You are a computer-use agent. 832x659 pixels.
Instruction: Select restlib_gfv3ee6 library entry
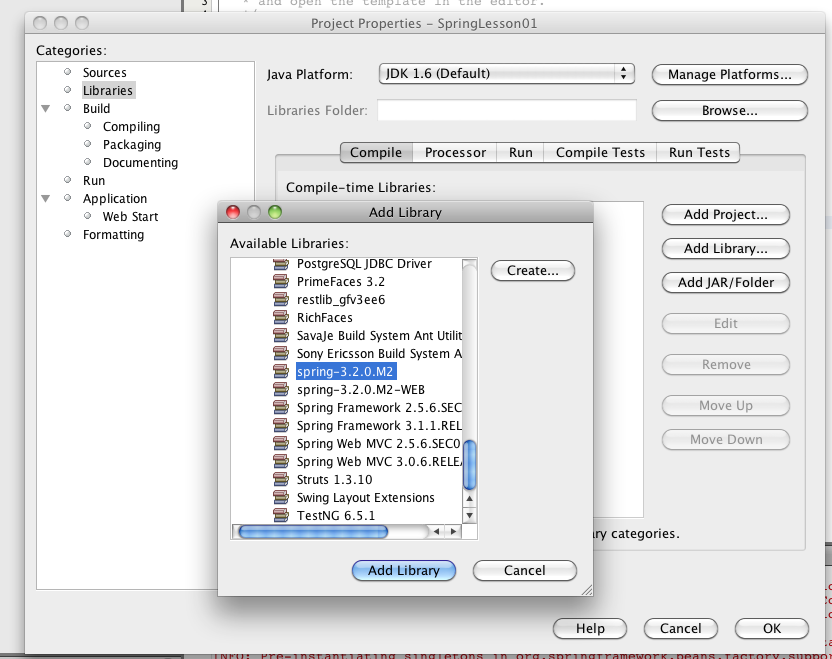coord(341,300)
